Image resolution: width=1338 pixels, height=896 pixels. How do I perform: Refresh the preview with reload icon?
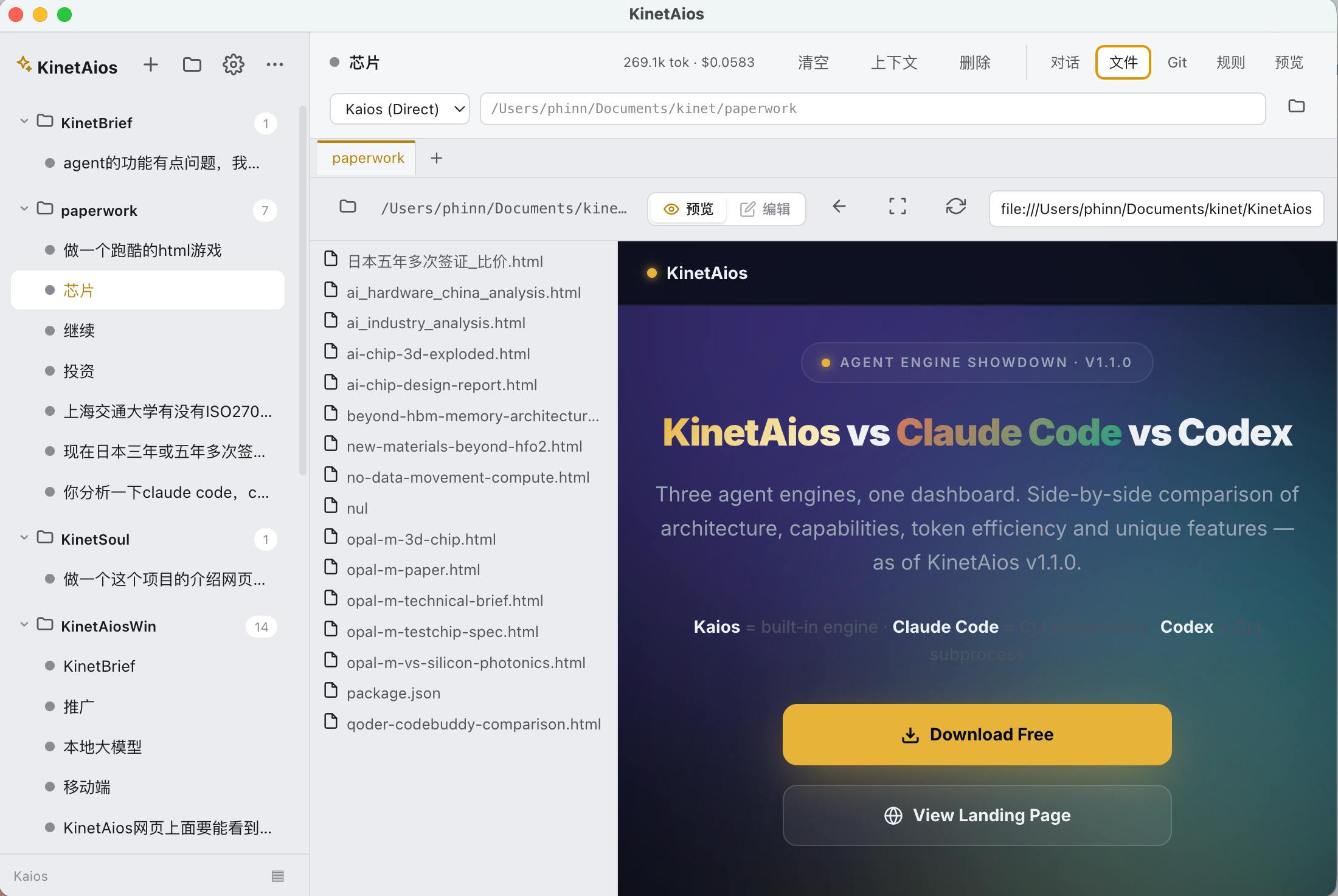[955, 207]
